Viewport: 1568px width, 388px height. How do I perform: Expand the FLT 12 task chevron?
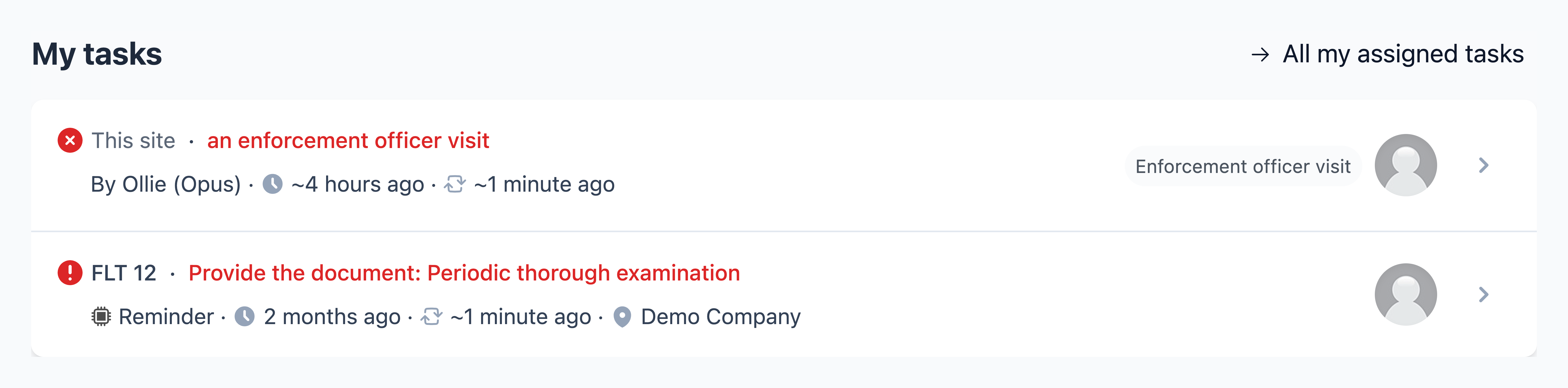pos(1484,295)
